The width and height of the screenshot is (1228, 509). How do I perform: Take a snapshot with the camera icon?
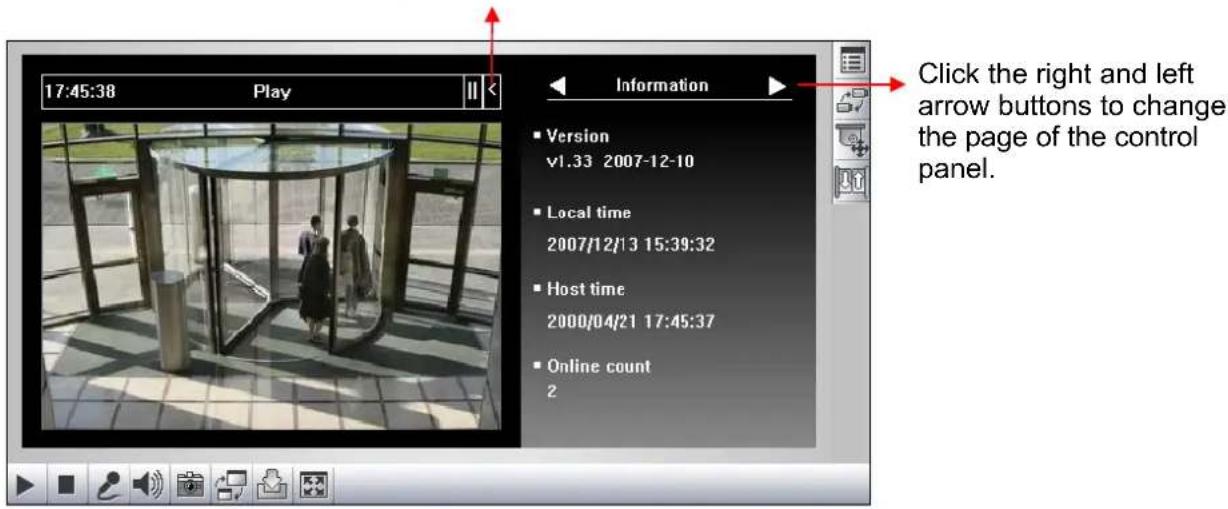(x=190, y=485)
